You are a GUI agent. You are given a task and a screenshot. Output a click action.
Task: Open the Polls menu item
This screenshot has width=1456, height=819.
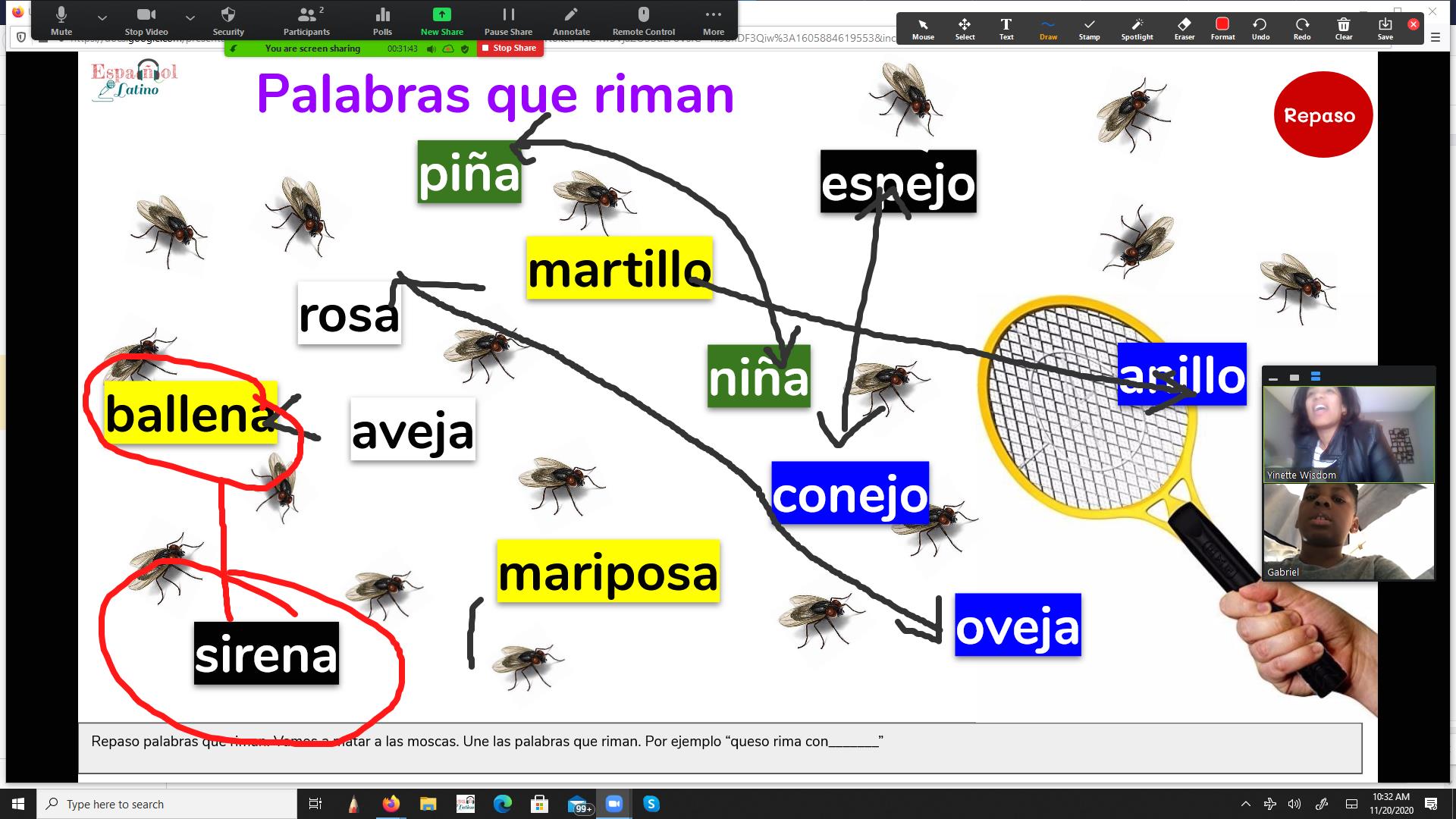(382, 20)
